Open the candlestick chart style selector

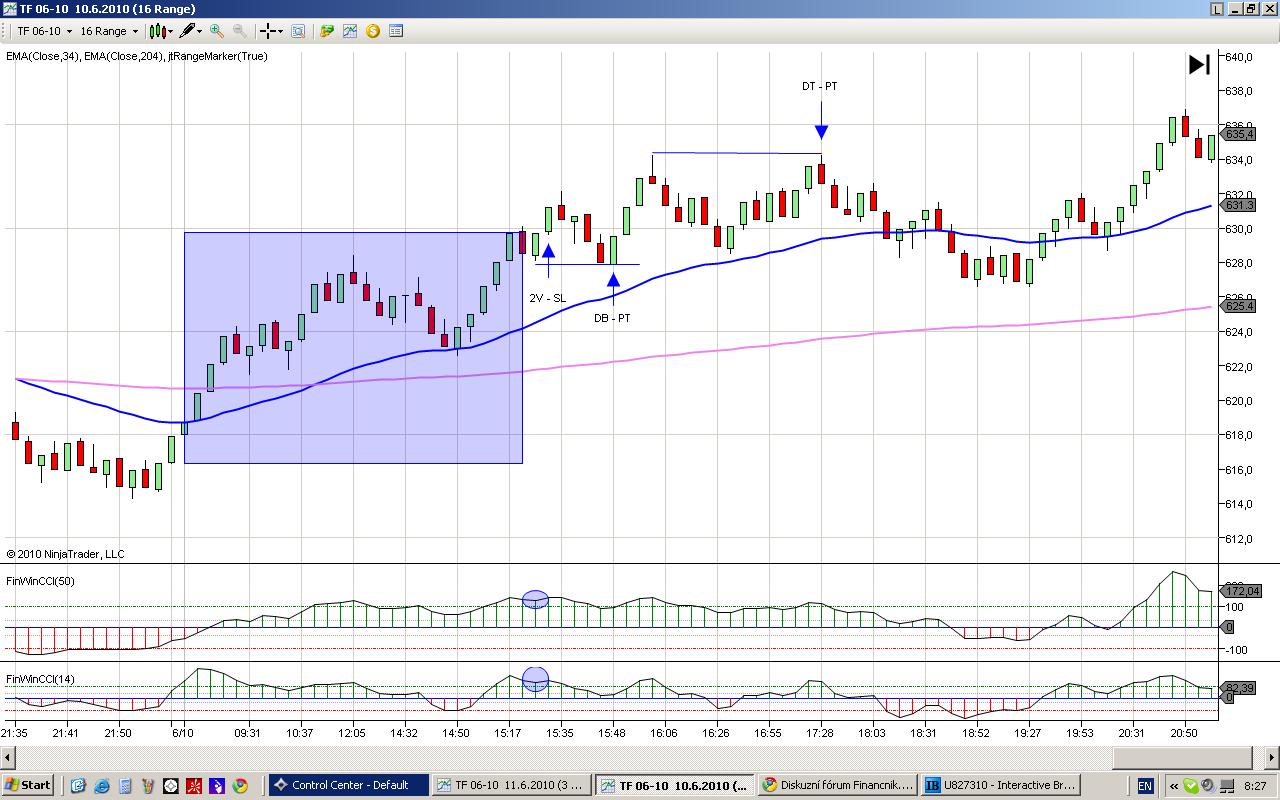click(x=160, y=31)
